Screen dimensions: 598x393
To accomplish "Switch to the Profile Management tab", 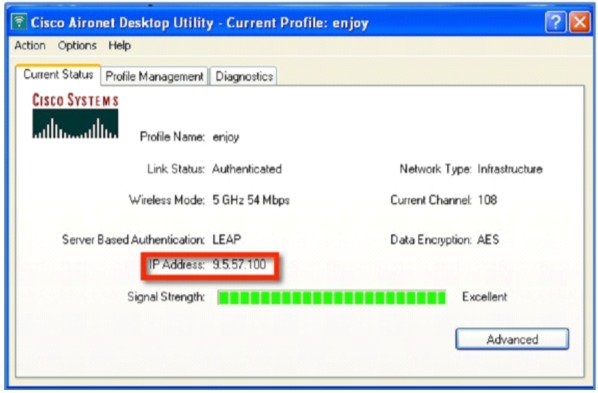I will coord(154,76).
